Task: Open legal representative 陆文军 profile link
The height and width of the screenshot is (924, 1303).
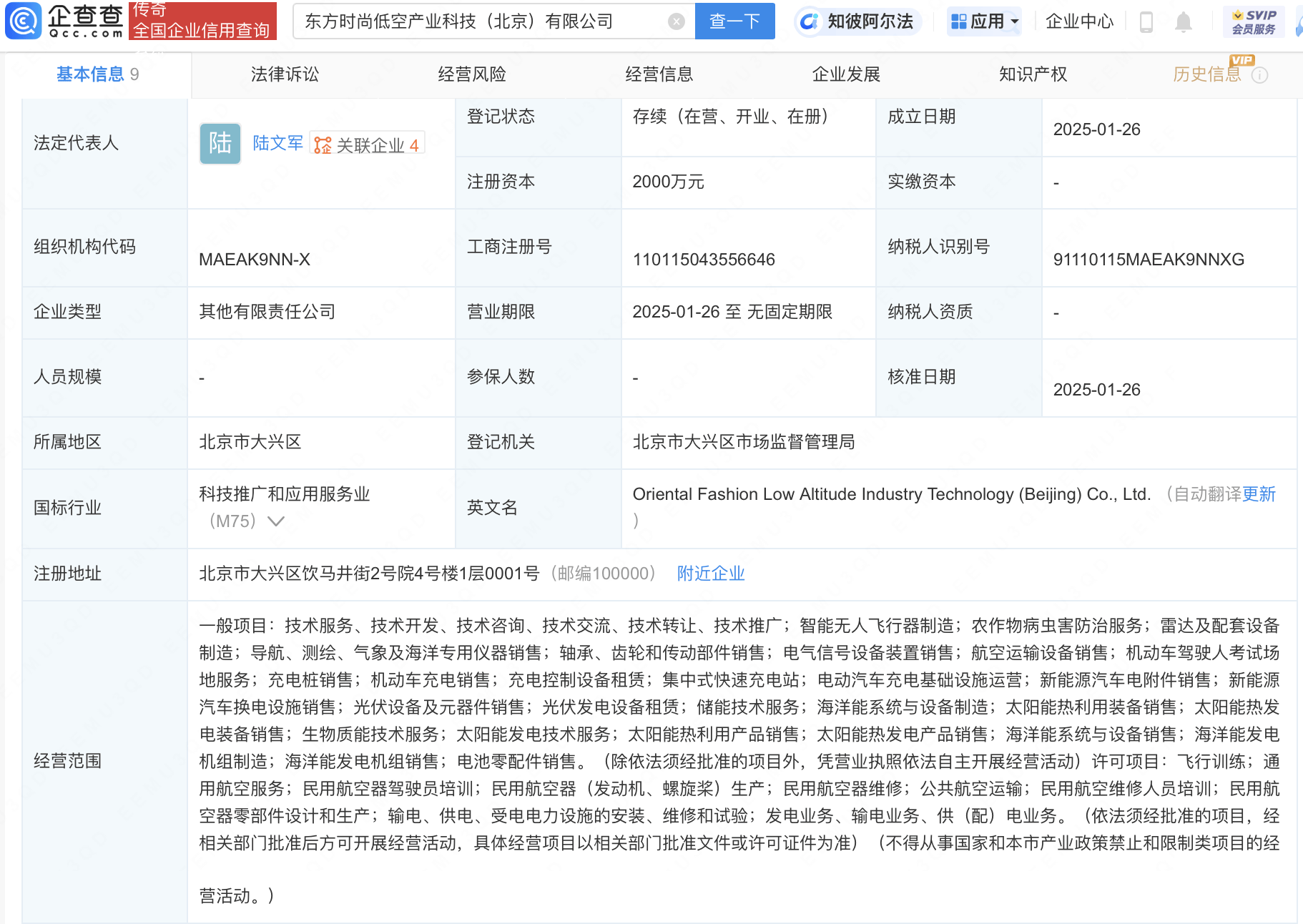Action: coord(278,143)
